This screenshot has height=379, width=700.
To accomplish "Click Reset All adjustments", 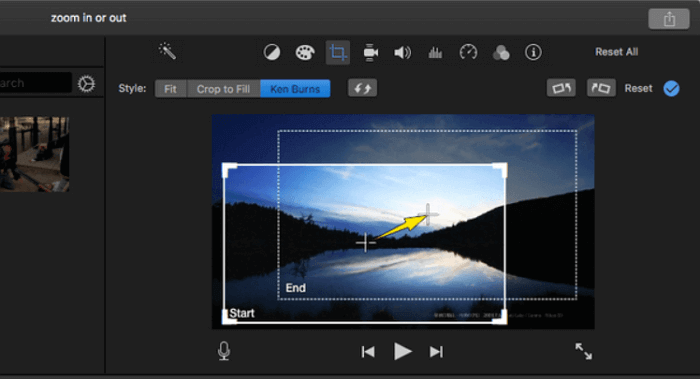I will pyautogui.click(x=616, y=52).
